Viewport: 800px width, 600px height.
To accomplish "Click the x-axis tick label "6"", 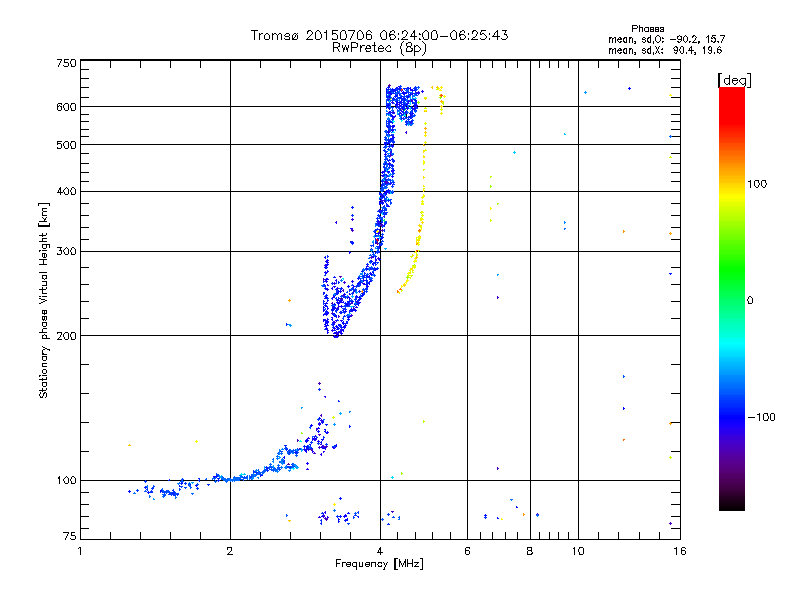I will point(467,551).
